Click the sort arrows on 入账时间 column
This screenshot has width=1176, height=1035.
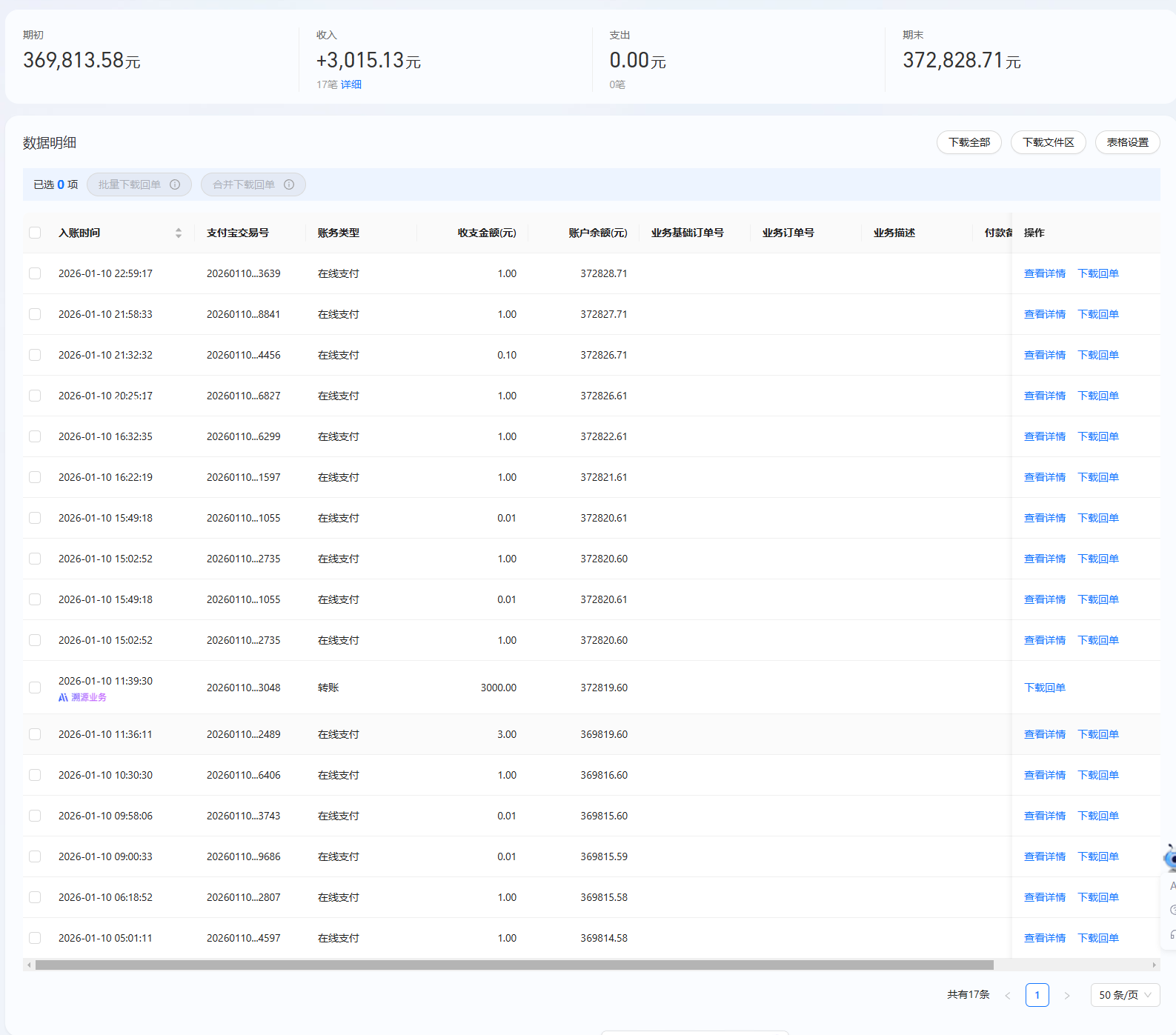point(179,233)
